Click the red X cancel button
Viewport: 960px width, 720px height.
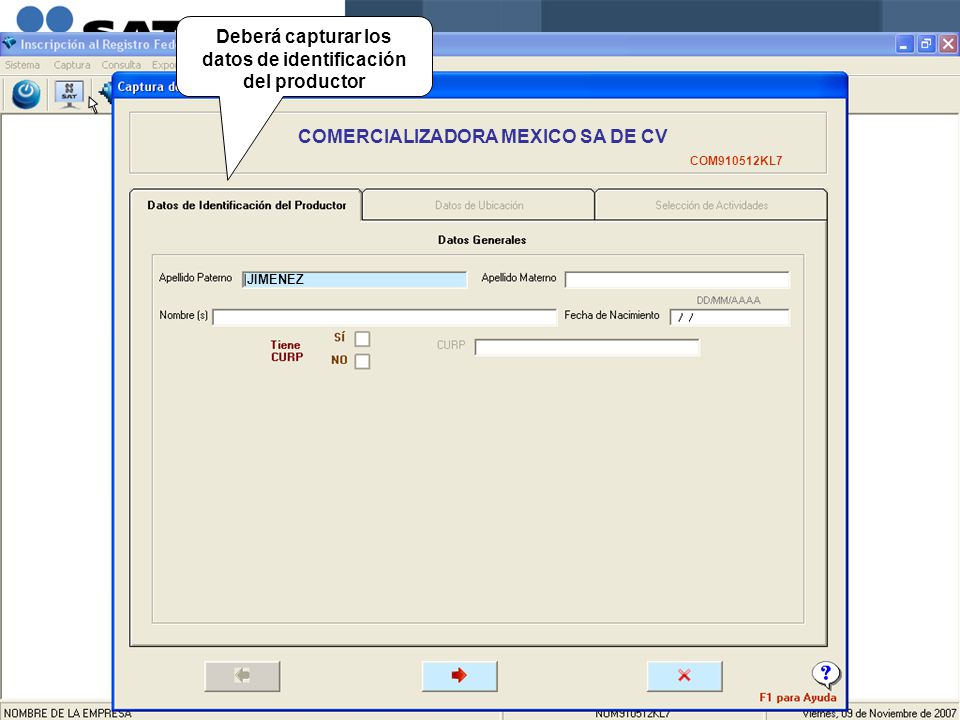pyautogui.click(x=684, y=676)
